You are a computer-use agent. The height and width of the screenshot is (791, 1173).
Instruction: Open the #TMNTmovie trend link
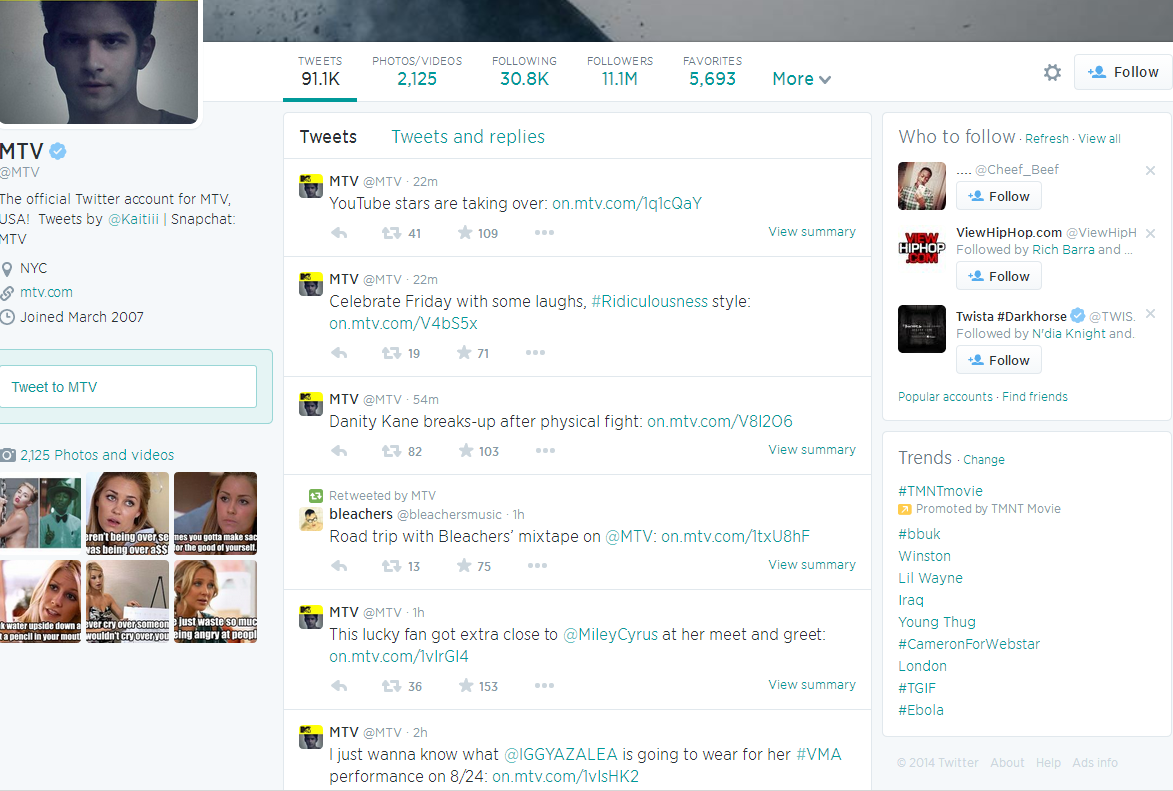[940, 491]
